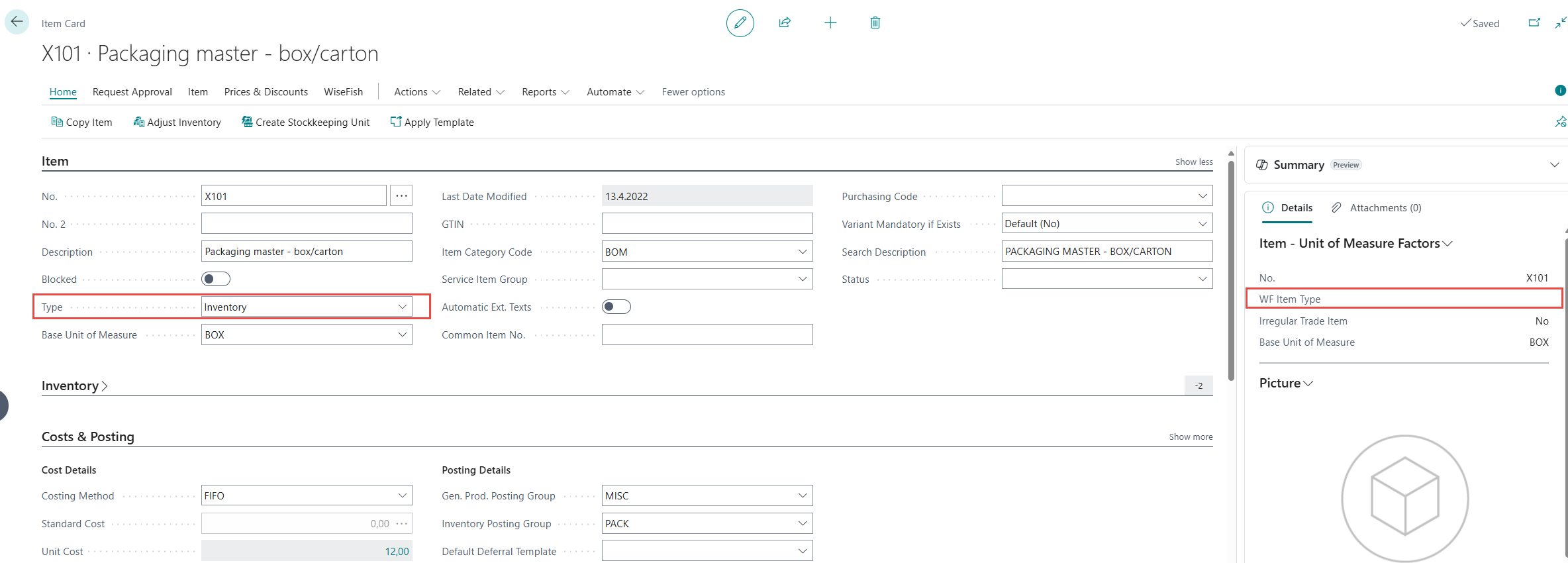Open item card in new window icon
Screen dimensions: 1568x563
tap(1534, 23)
